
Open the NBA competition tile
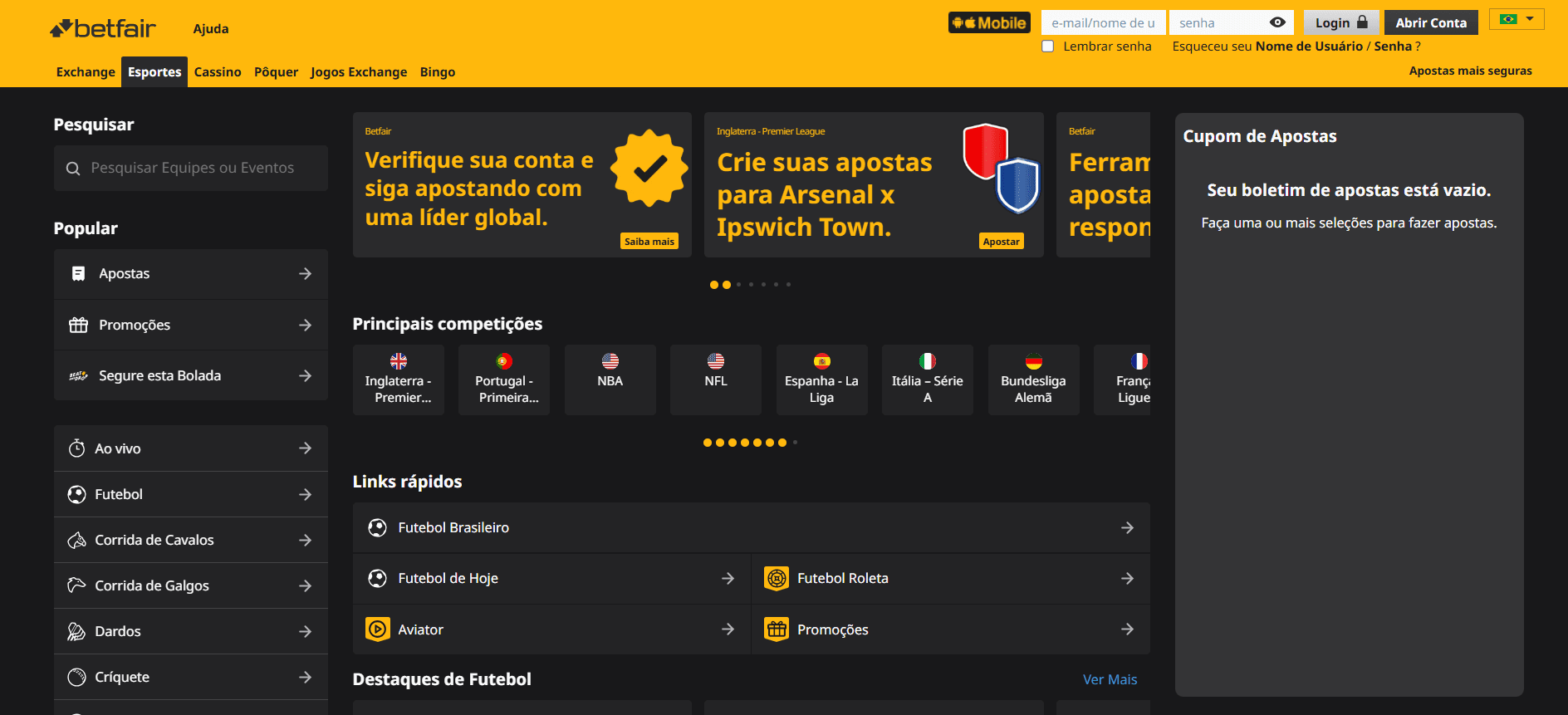610,380
